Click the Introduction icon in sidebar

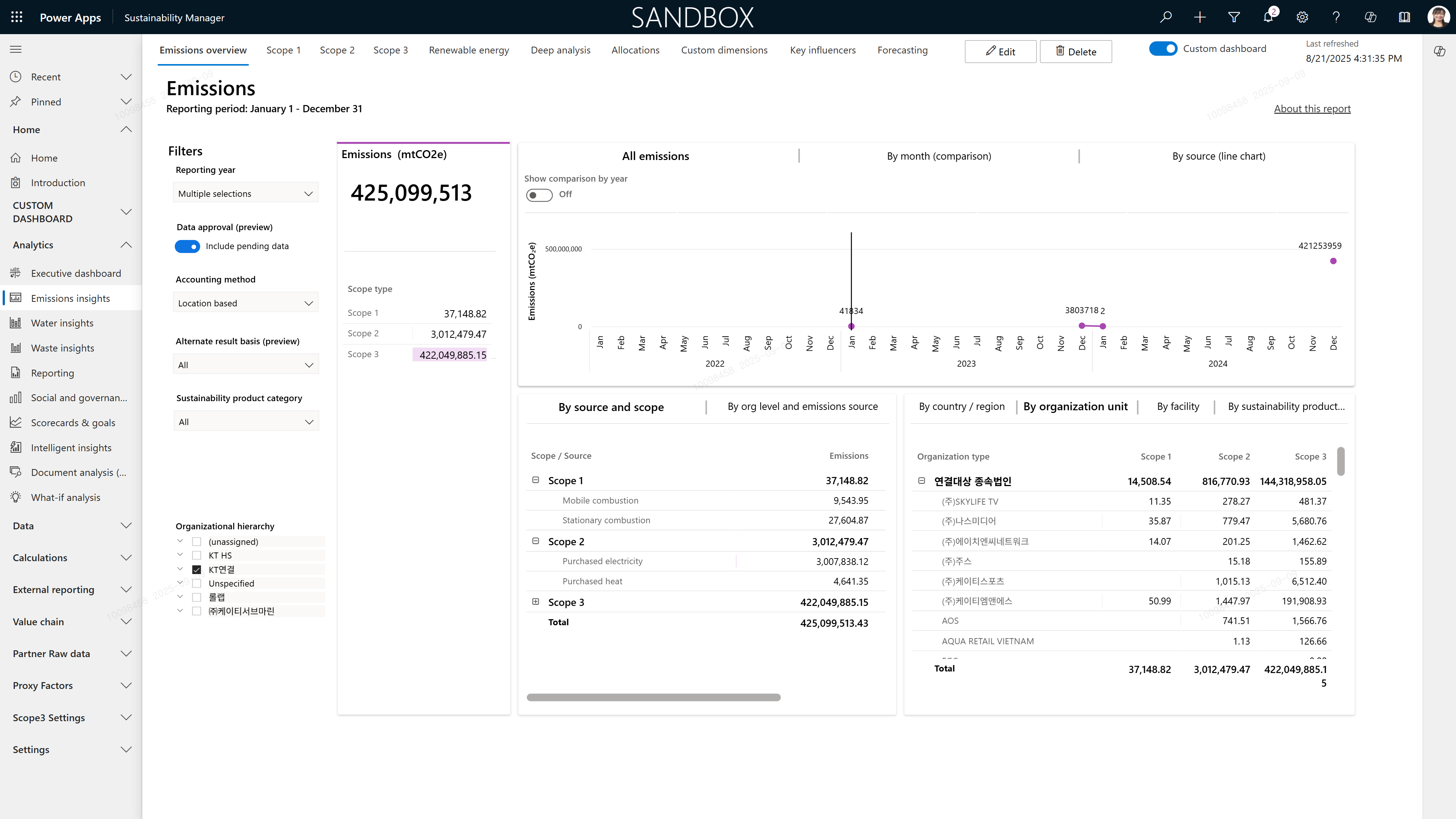point(16,182)
